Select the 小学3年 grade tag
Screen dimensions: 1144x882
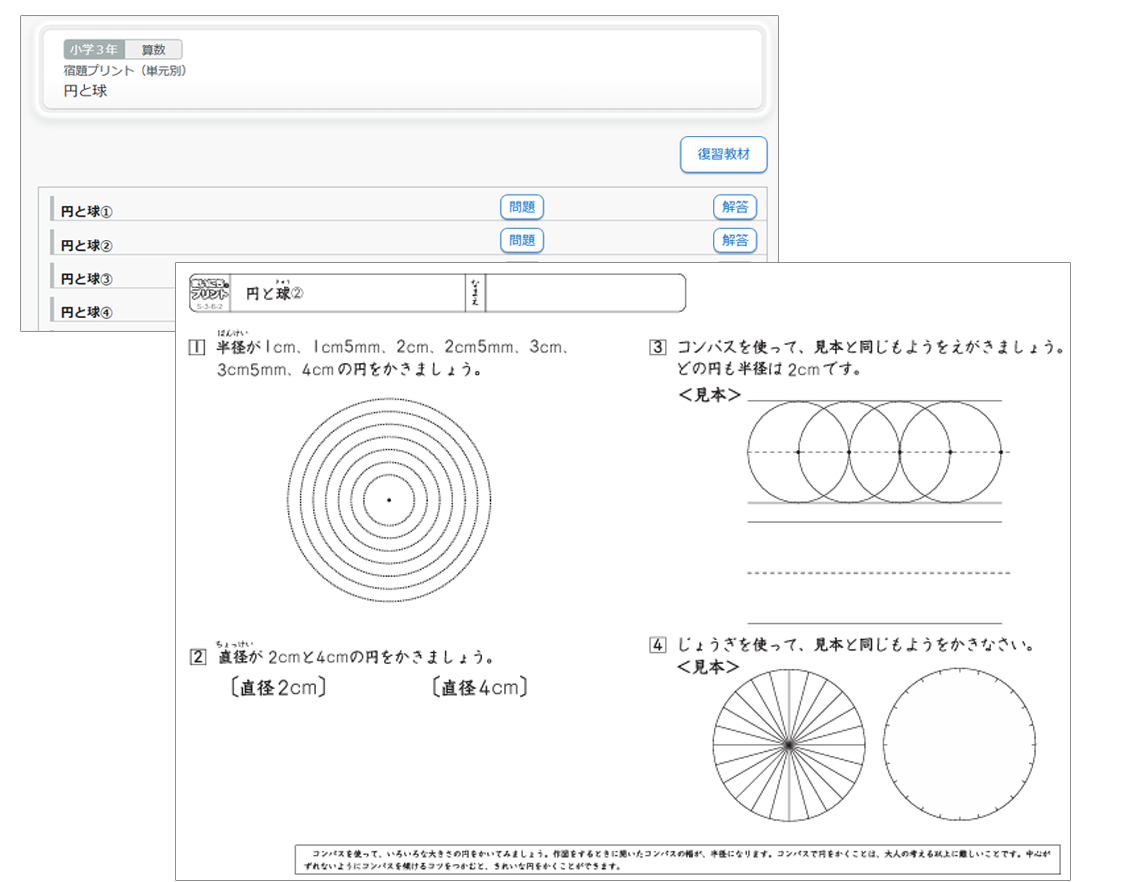pyautogui.click(x=95, y=50)
